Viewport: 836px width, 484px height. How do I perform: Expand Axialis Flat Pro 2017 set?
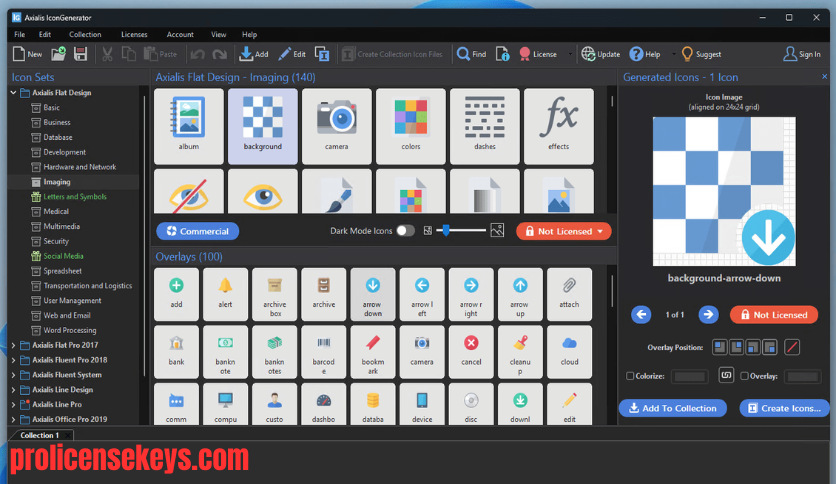13,345
